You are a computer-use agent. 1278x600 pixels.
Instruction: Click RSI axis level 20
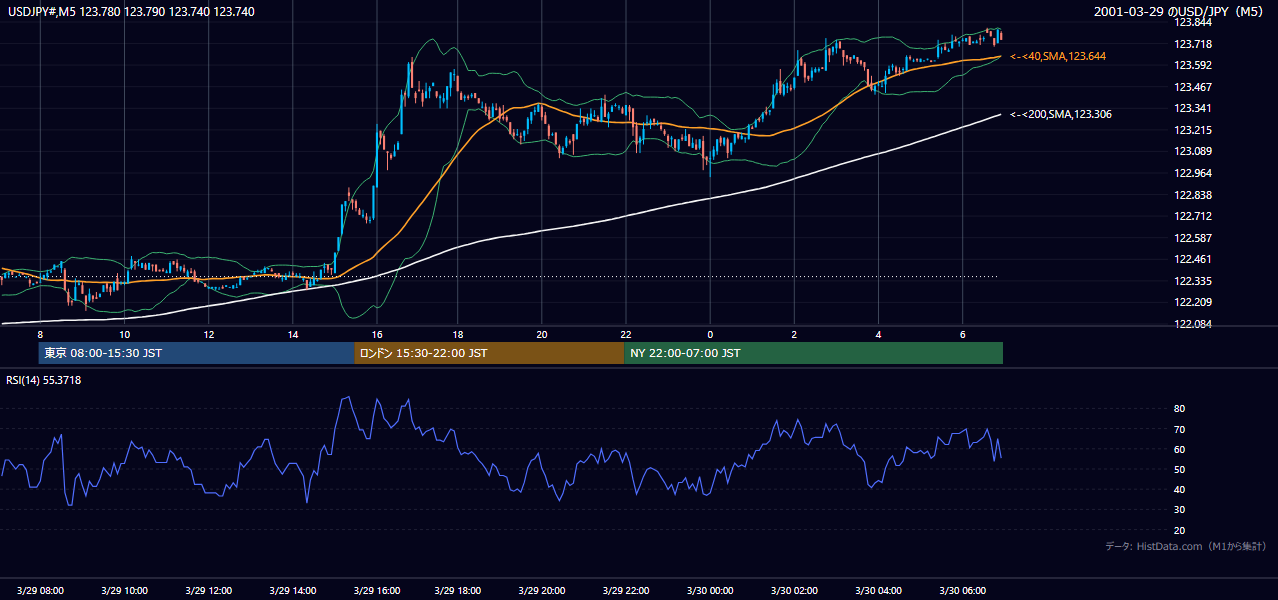coord(1180,530)
